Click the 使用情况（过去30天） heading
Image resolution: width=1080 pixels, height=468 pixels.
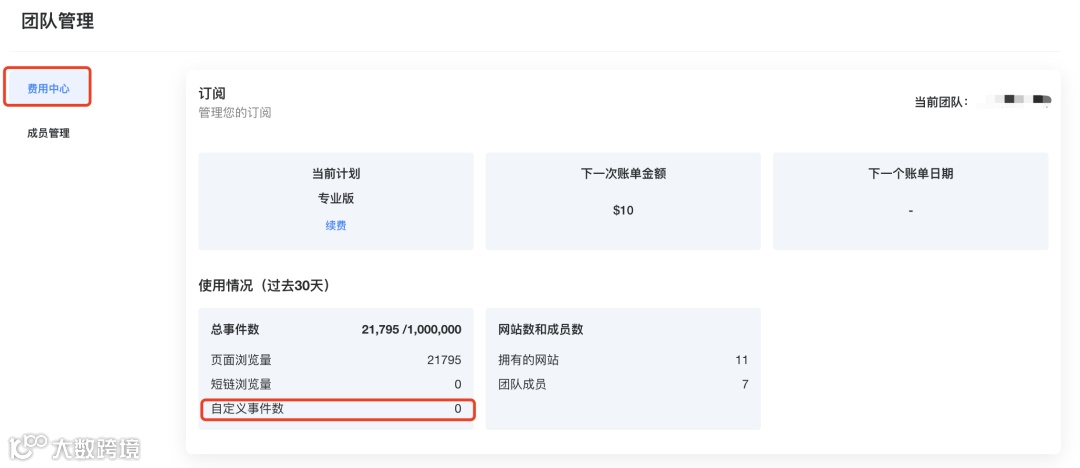(x=264, y=285)
